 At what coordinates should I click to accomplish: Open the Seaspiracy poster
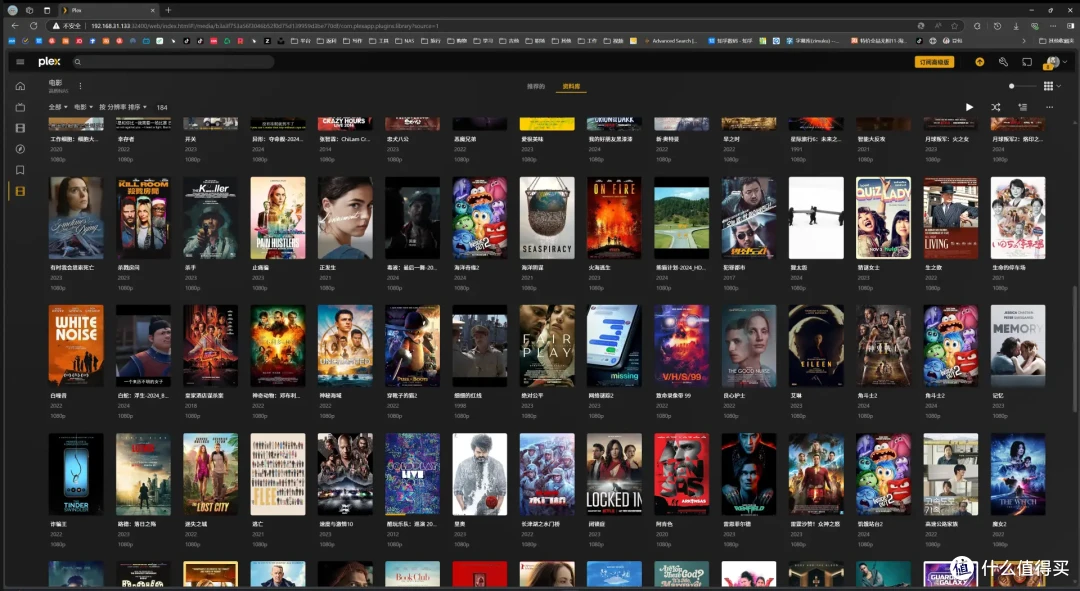(x=547, y=218)
